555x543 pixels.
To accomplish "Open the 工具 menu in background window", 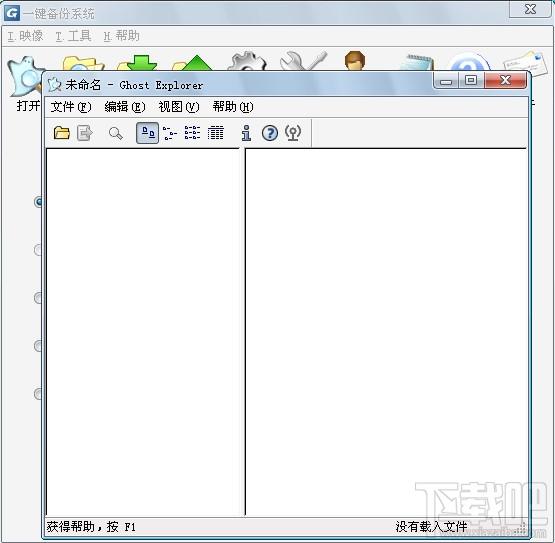I will point(73,36).
